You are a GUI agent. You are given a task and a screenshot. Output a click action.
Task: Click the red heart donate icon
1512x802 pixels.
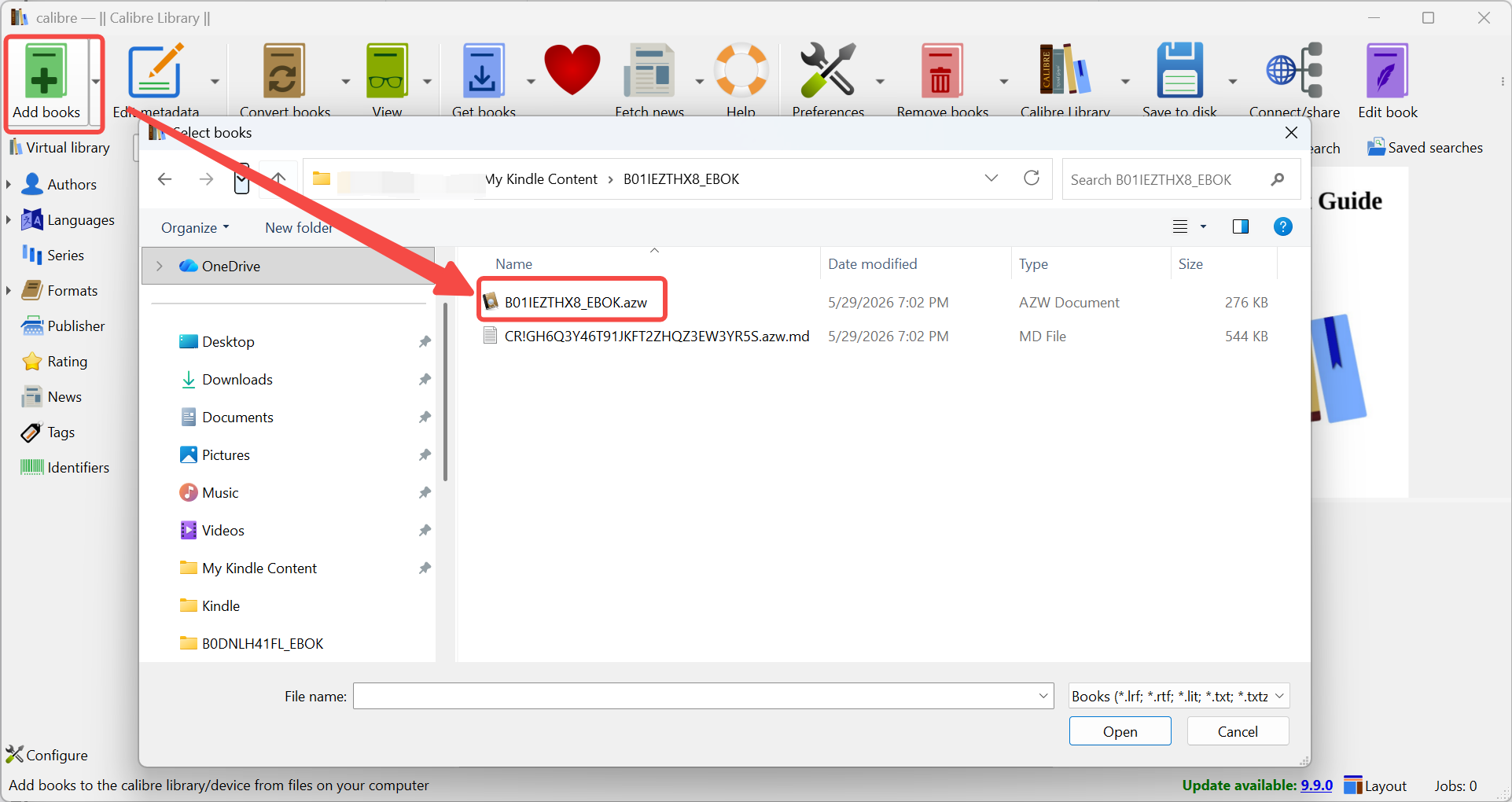pyautogui.click(x=572, y=71)
